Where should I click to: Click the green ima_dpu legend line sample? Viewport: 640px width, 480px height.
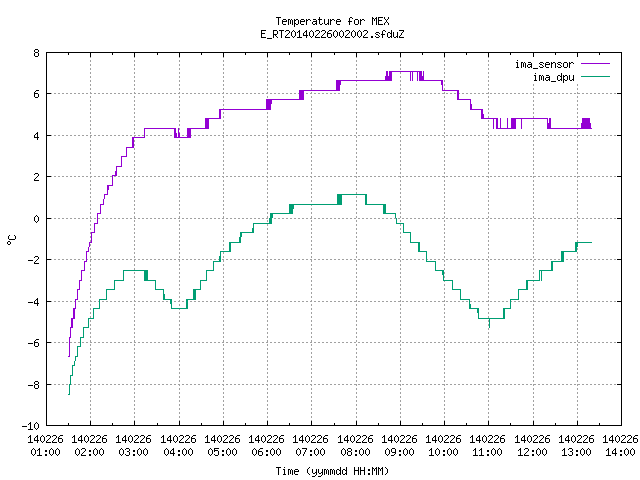[595, 77]
